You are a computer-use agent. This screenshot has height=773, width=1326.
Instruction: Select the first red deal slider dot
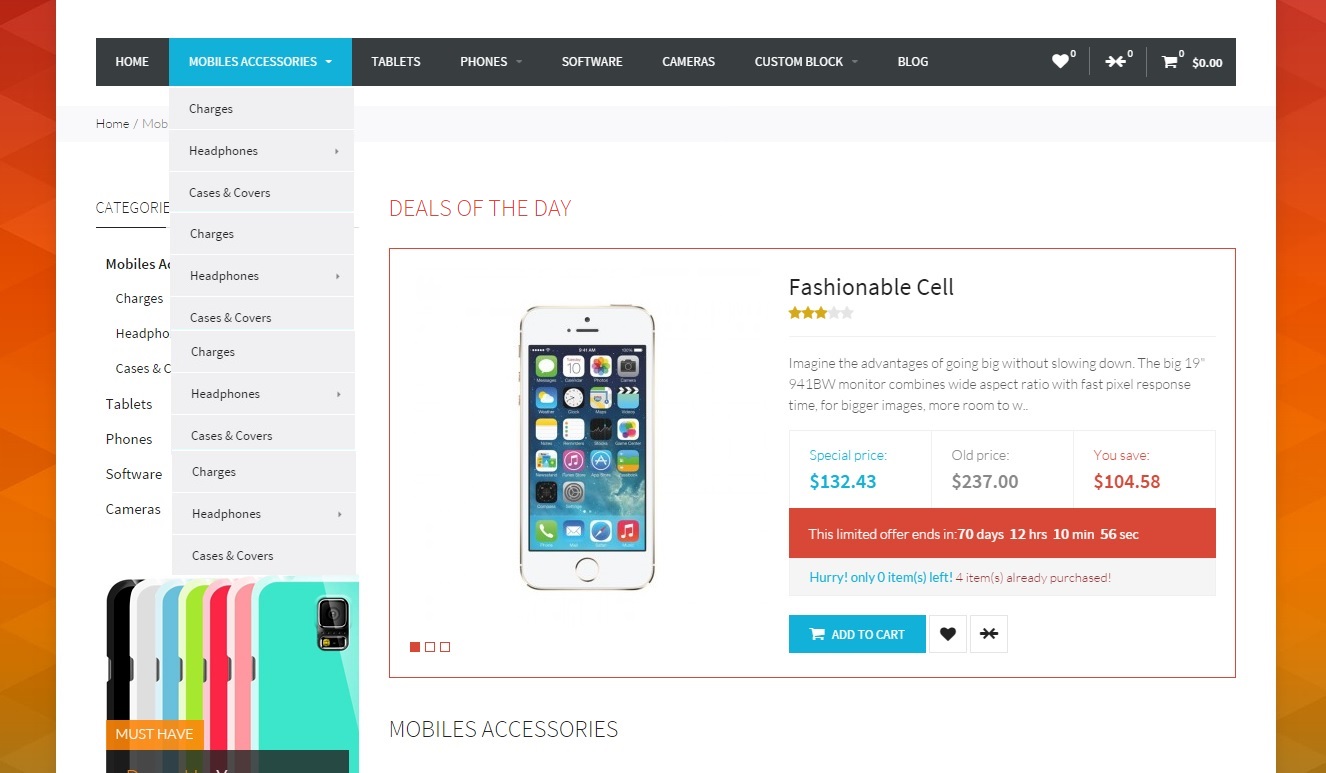coord(415,647)
